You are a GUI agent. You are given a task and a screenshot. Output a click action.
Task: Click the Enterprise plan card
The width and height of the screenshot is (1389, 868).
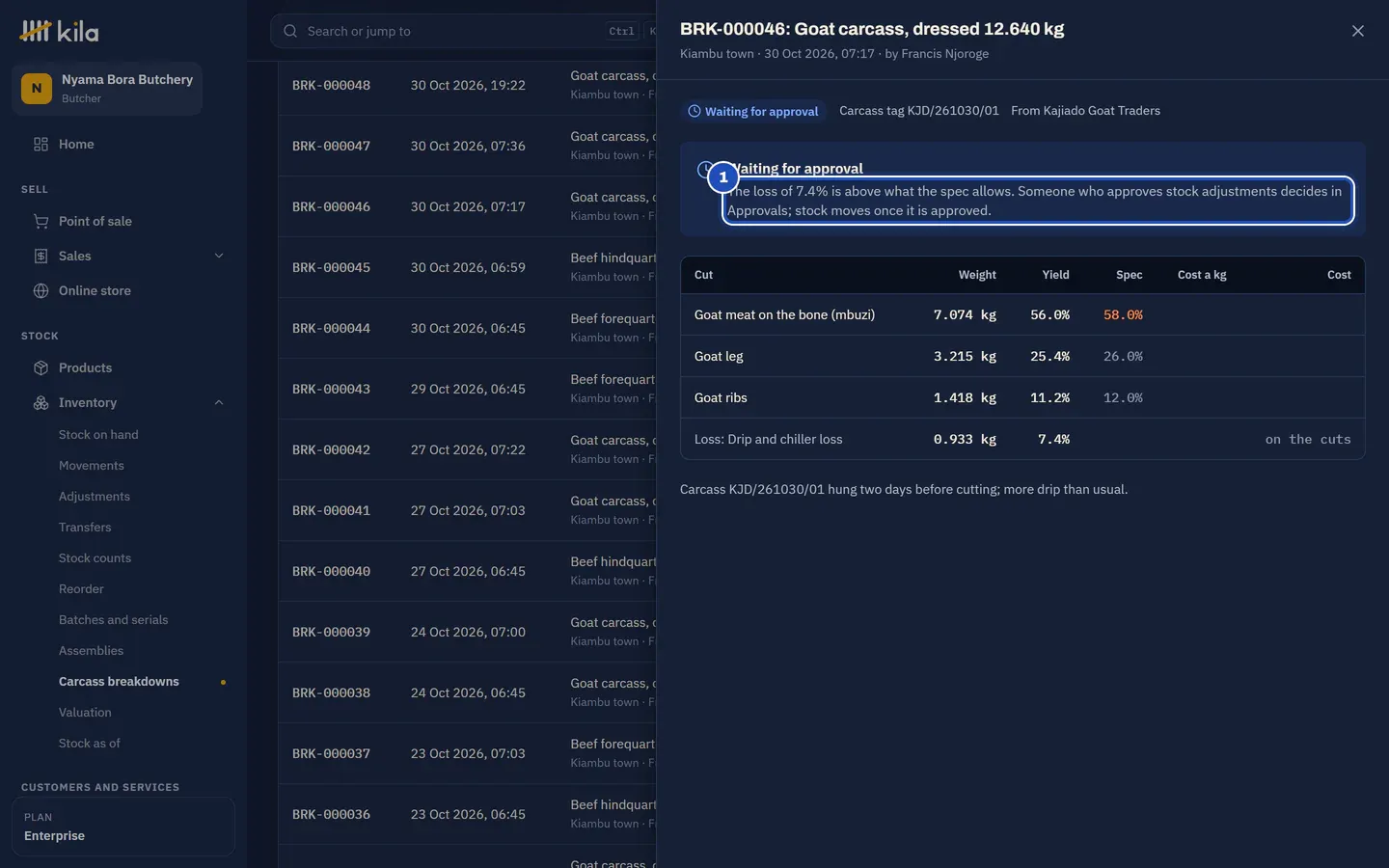(x=123, y=827)
